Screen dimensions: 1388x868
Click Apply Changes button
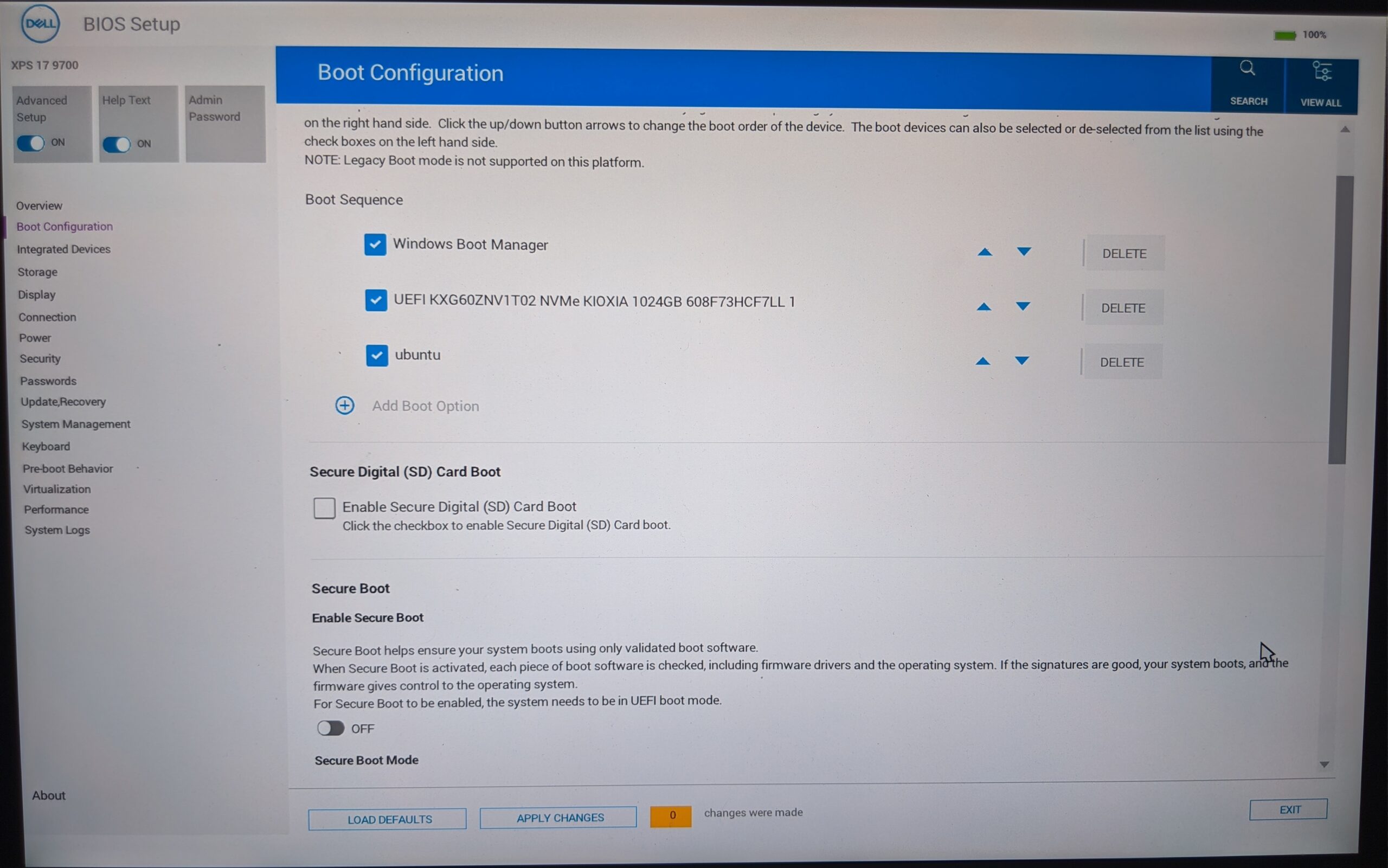(x=558, y=818)
